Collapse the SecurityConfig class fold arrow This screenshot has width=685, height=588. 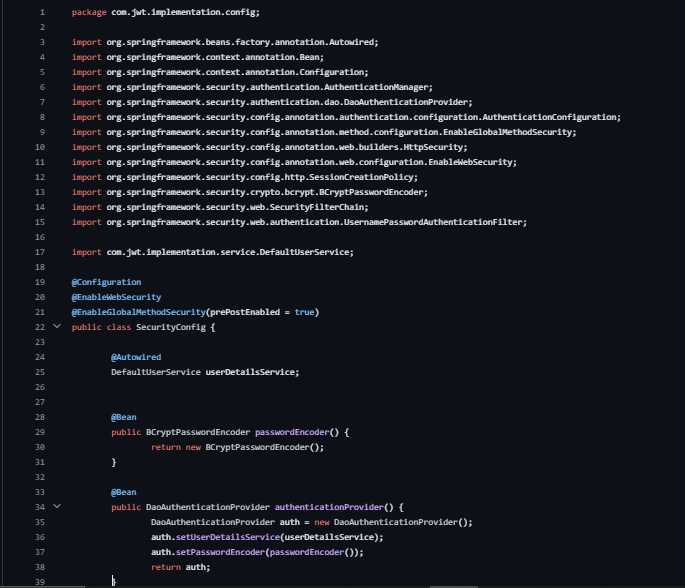point(57,326)
